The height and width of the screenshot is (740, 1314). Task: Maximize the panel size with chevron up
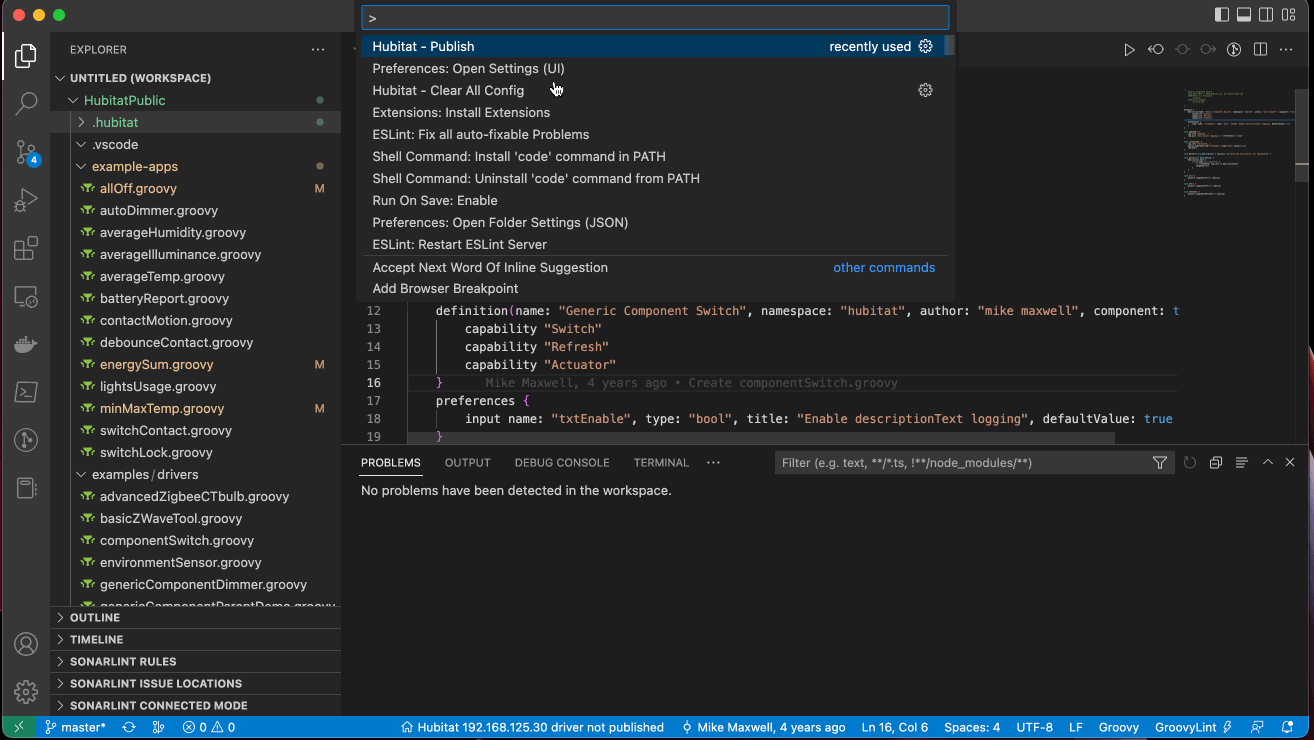(x=1267, y=462)
